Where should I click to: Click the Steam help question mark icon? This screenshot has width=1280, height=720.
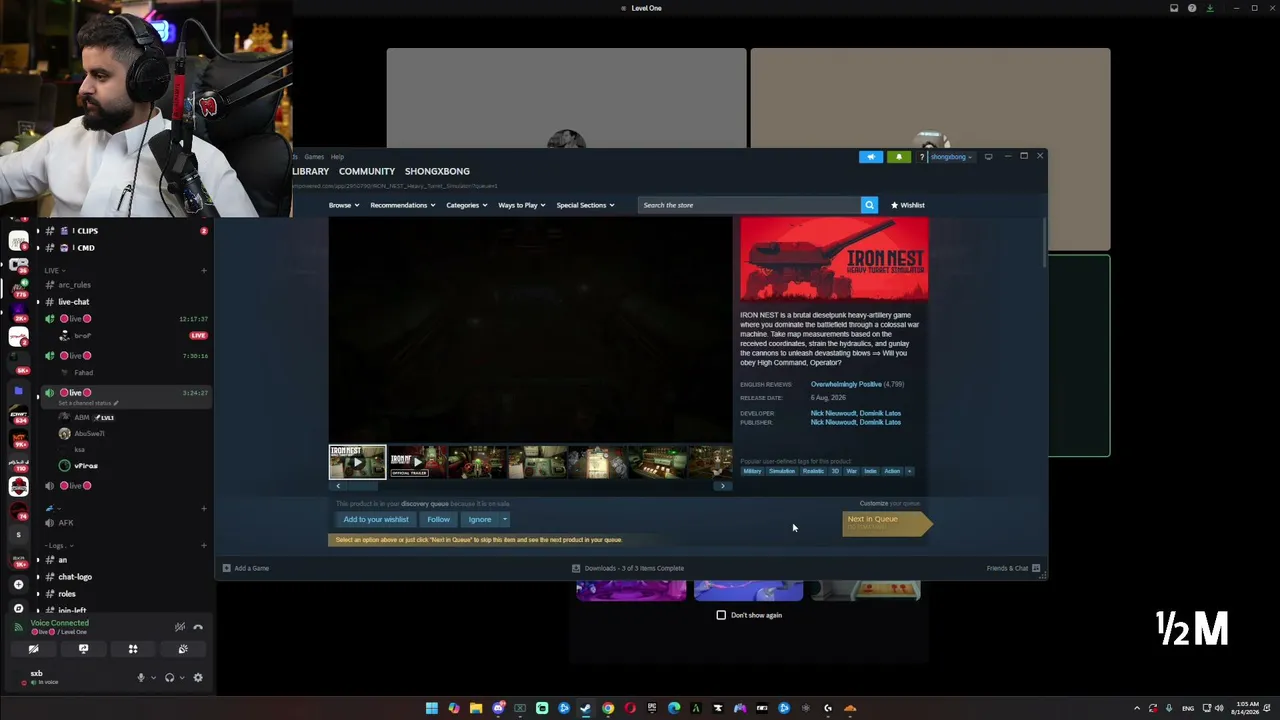922,157
